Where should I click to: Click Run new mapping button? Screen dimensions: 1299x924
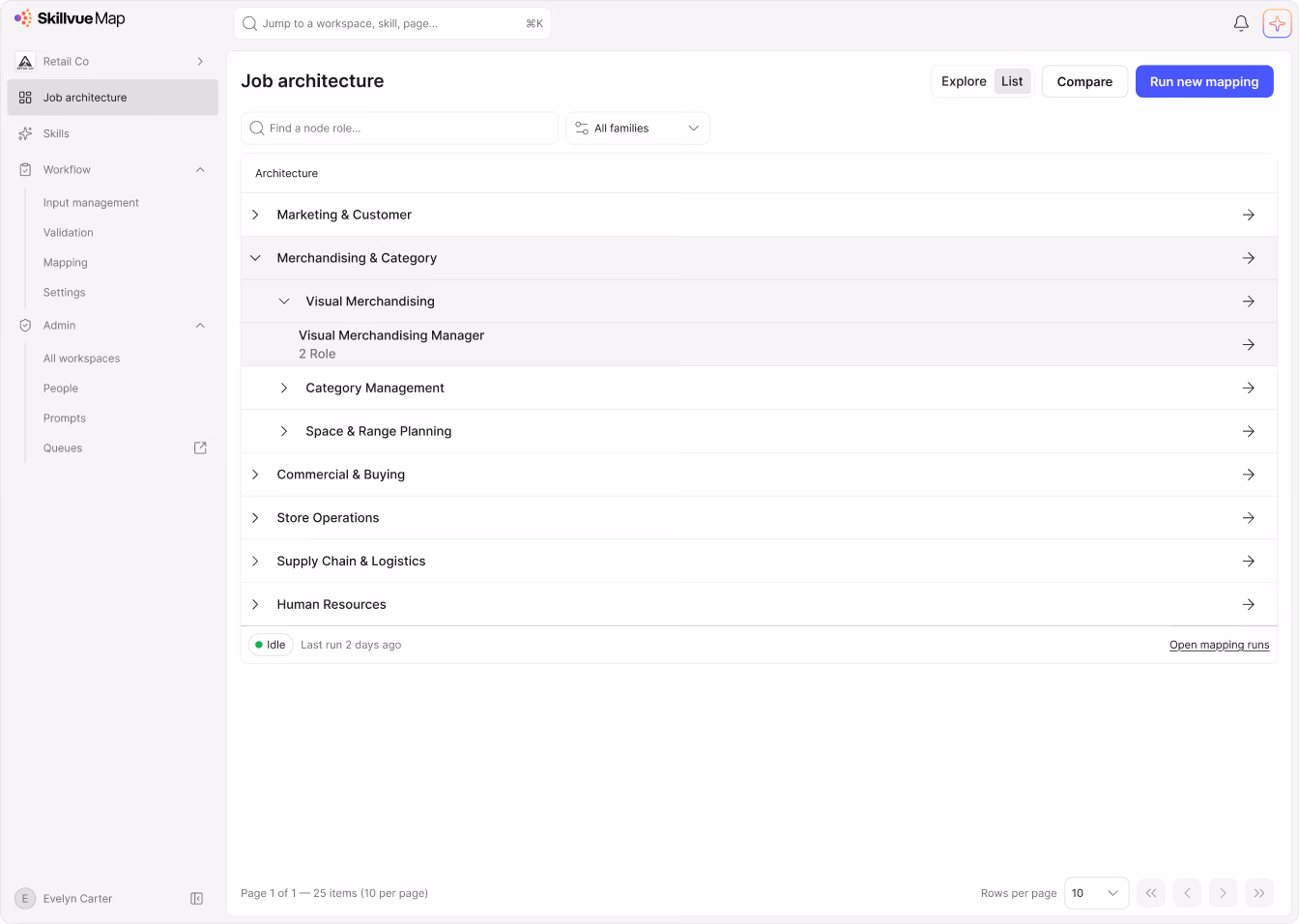(1204, 81)
